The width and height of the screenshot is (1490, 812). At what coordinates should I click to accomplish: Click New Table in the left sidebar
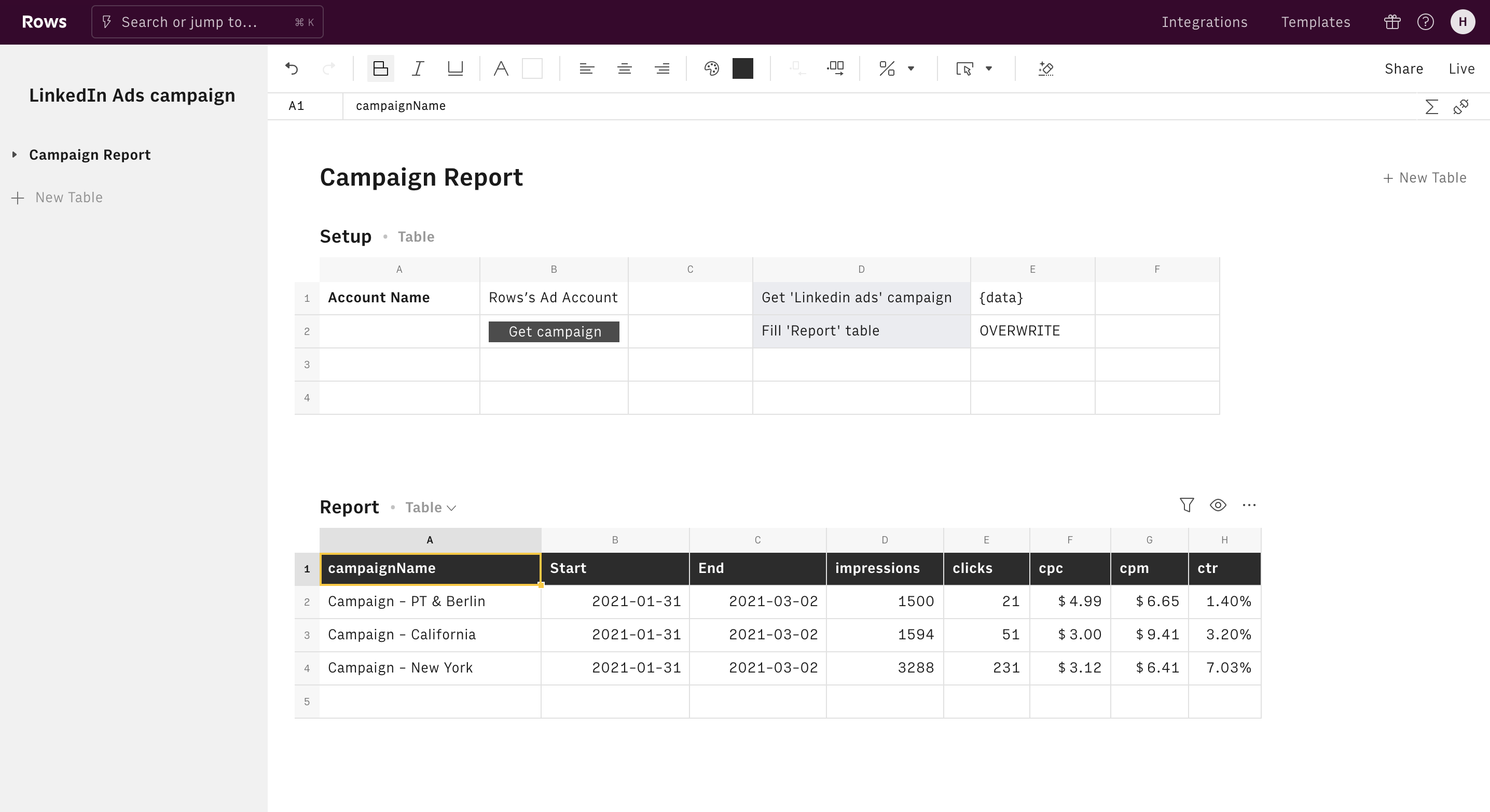pyautogui.click(x=57, y=198)
